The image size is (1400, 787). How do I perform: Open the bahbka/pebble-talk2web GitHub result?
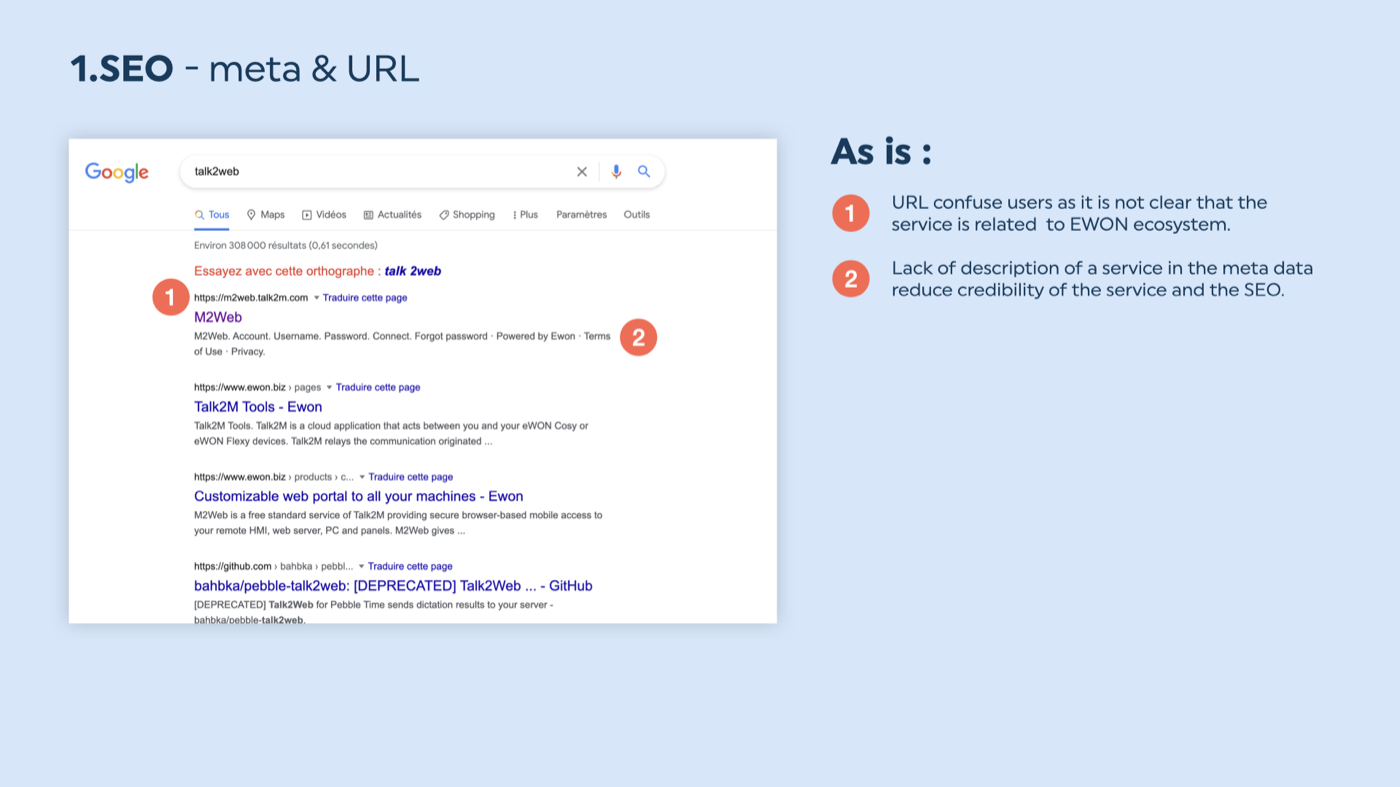393,586
